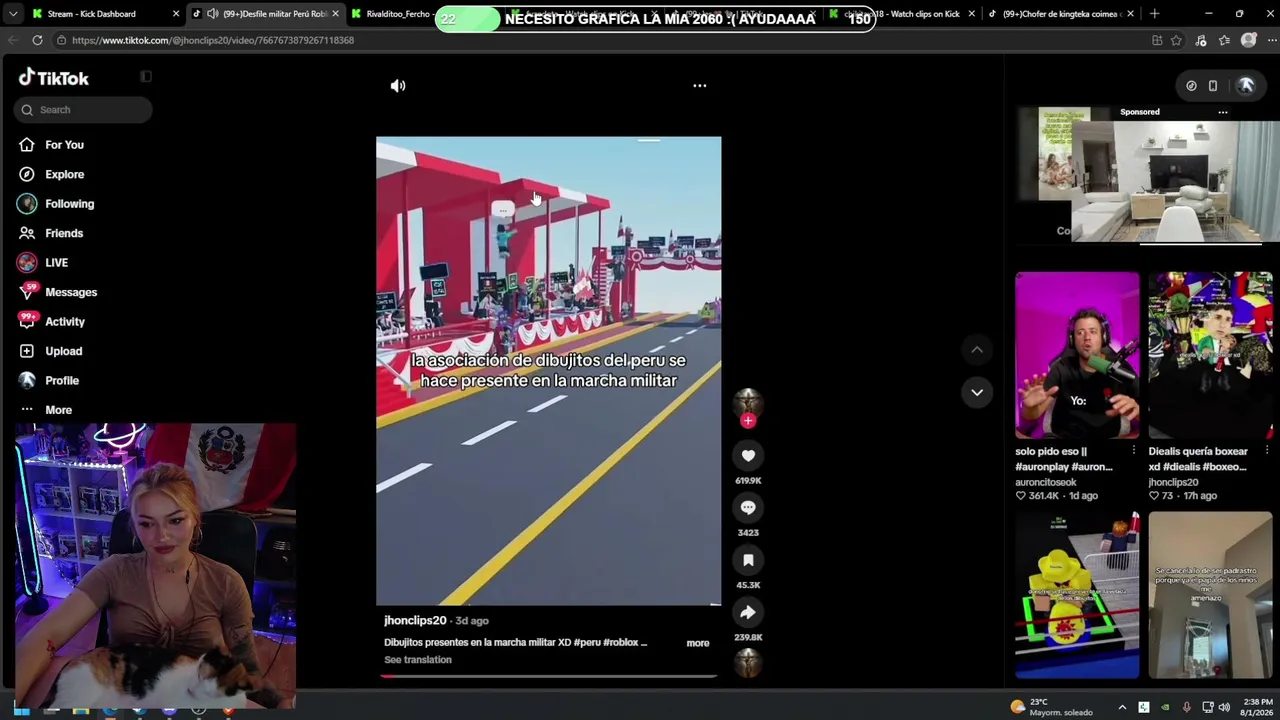
Task: Open the Upload page
Action: (63, 351)
